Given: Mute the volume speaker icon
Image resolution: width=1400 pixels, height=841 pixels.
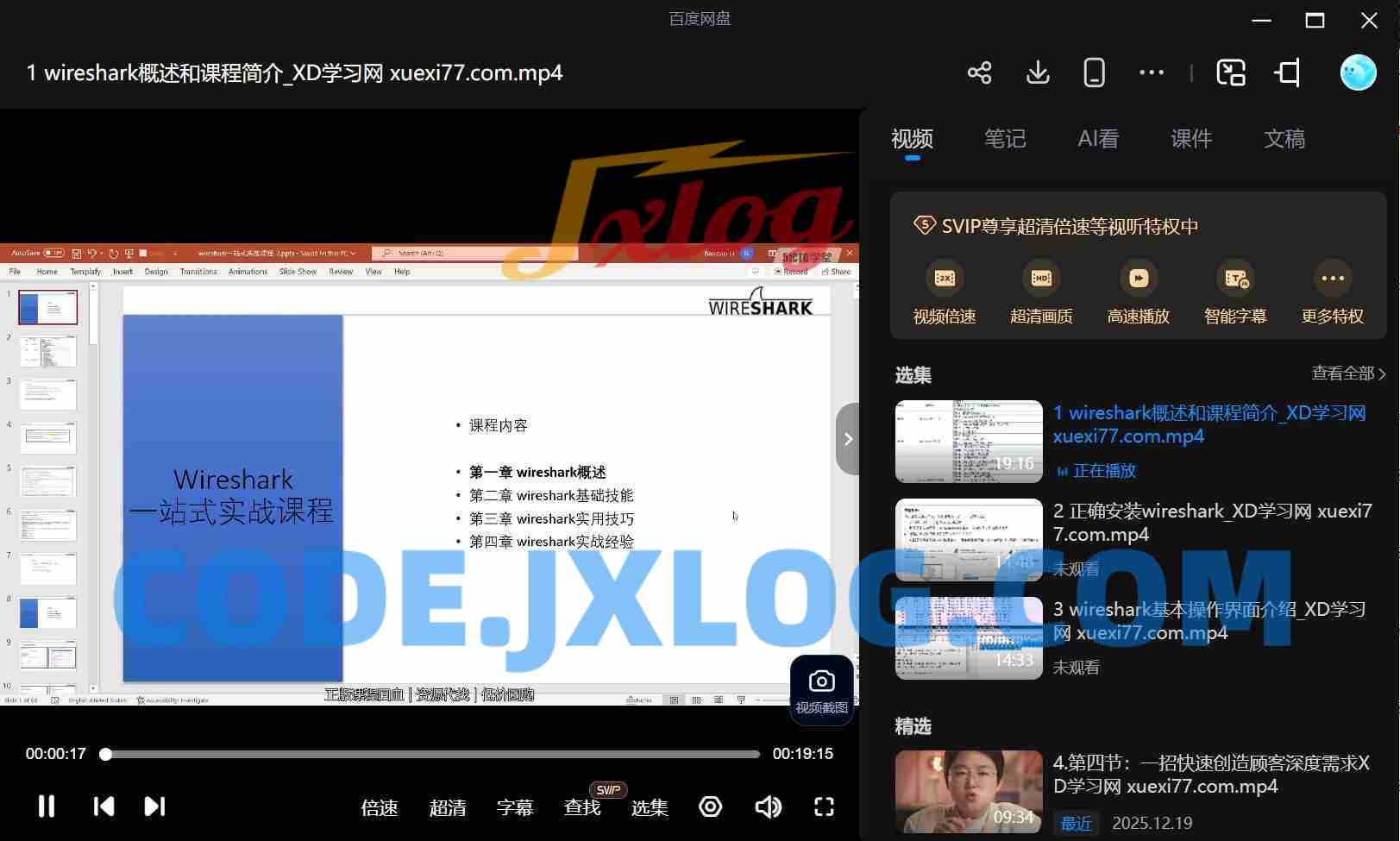Looking at the screenshot, I should pos(768,806).
